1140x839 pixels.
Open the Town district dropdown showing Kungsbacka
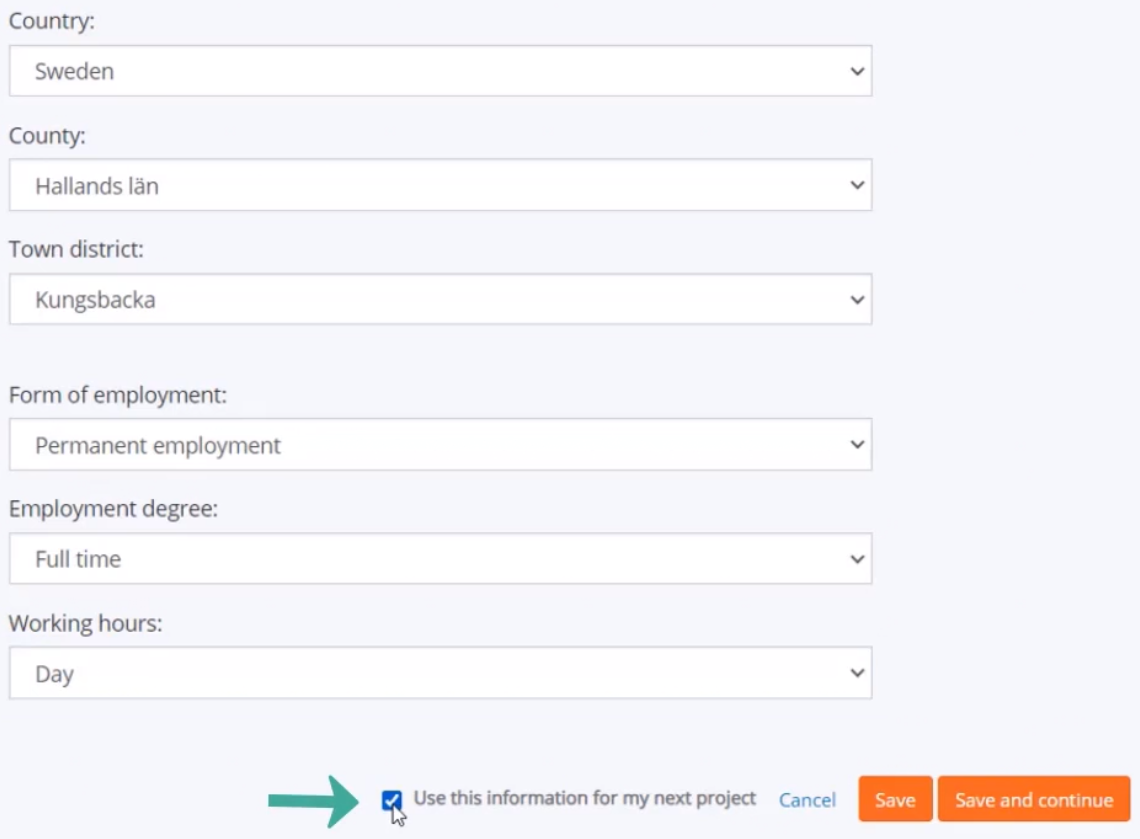(441, 300)
